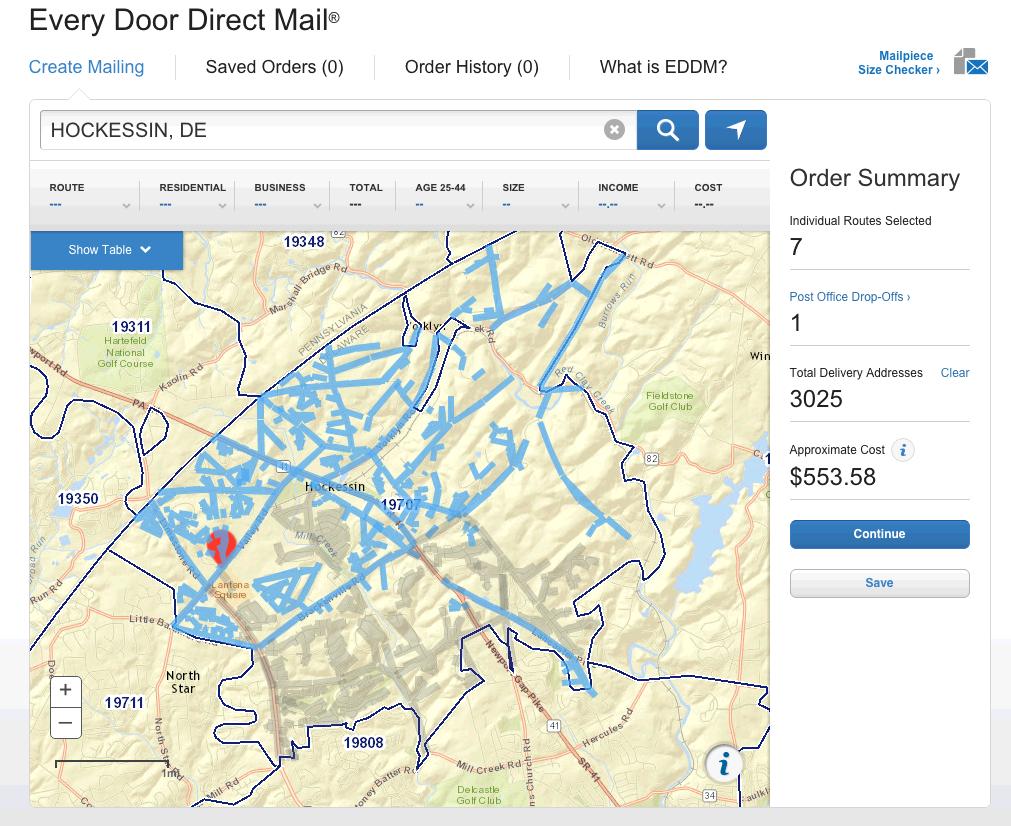Click the 19808 ZIP label on the map
1011x826 pixels.
coord(364,743)
